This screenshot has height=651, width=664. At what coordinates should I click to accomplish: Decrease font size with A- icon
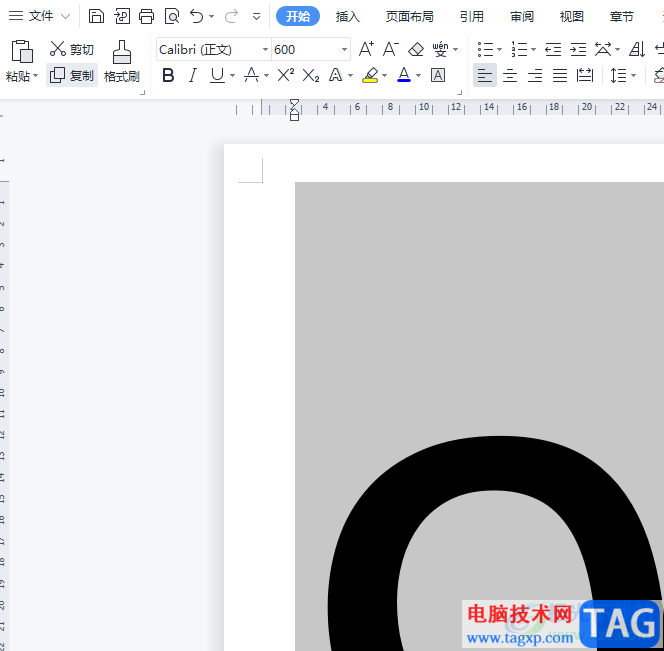pos(391,49)
